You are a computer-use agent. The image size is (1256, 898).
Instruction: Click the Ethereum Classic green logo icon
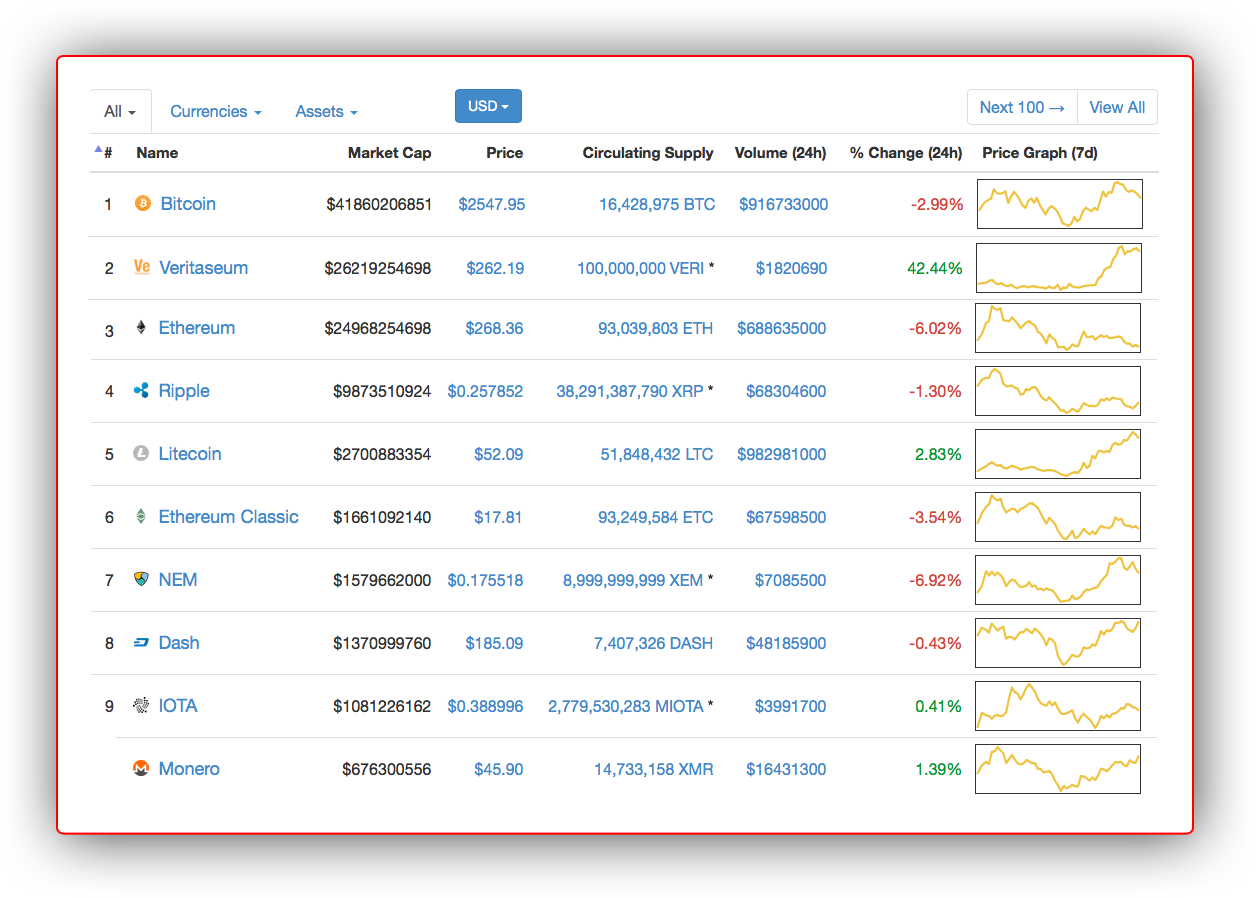coord(141,516)
